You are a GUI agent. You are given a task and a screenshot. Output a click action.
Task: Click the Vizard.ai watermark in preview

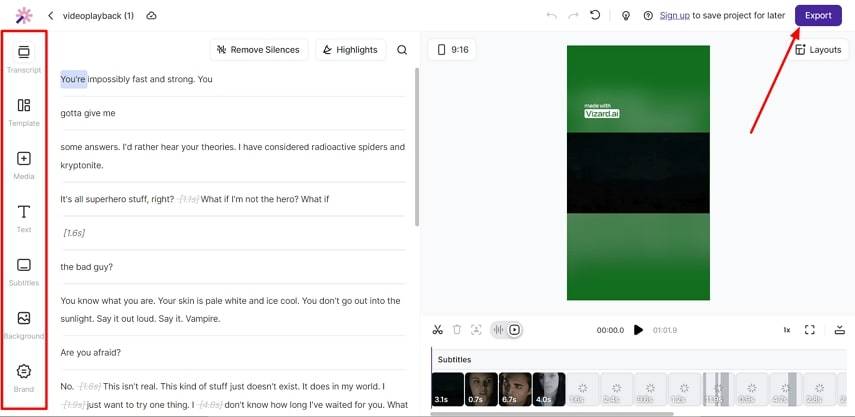tap(601, 111)
